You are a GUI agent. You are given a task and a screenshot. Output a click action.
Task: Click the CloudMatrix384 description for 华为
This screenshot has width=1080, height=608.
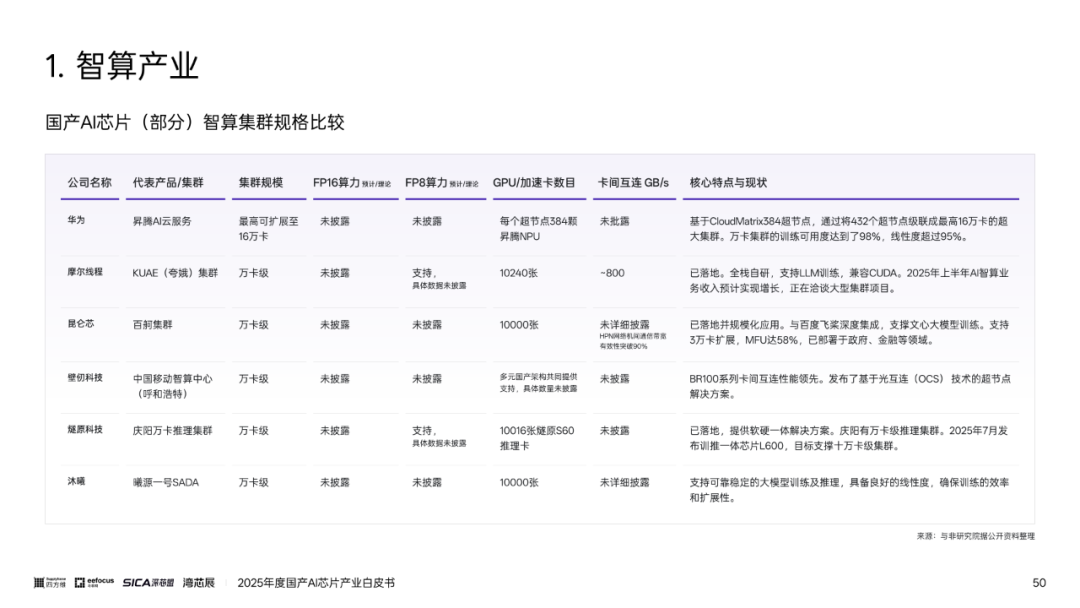[x=849, y=229]
